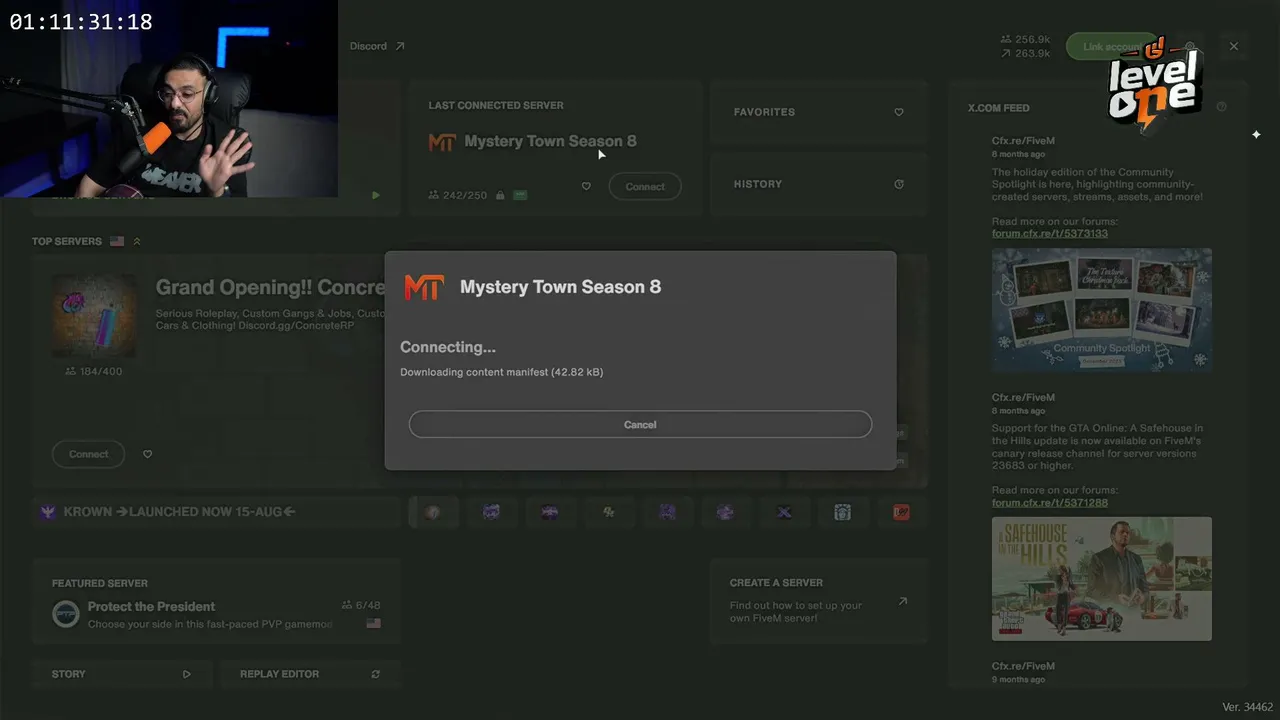Open the Discord link
1280x720 pixels.
click(377, 46)
